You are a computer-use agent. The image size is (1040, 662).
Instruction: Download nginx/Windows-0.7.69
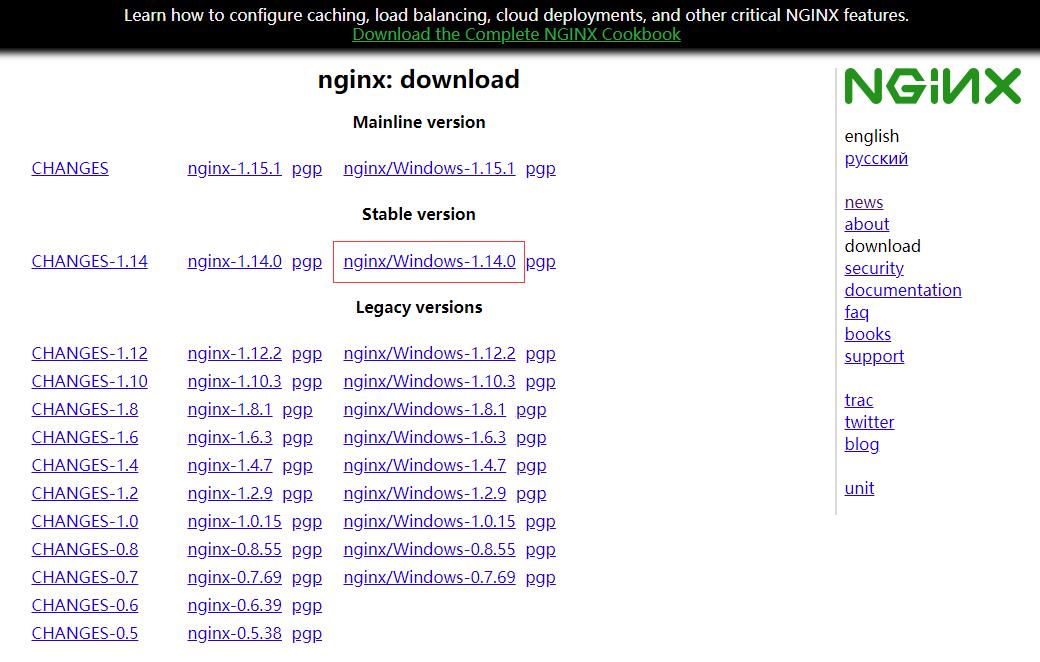(x=429, y=577)
